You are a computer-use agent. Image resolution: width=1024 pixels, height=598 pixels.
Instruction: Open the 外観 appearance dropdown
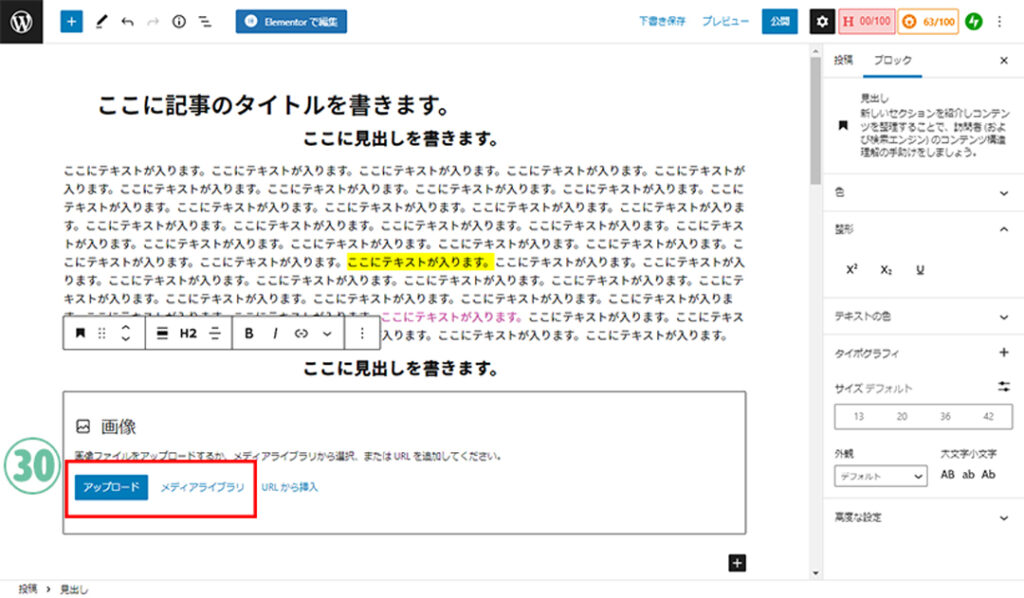coord(880,476)
